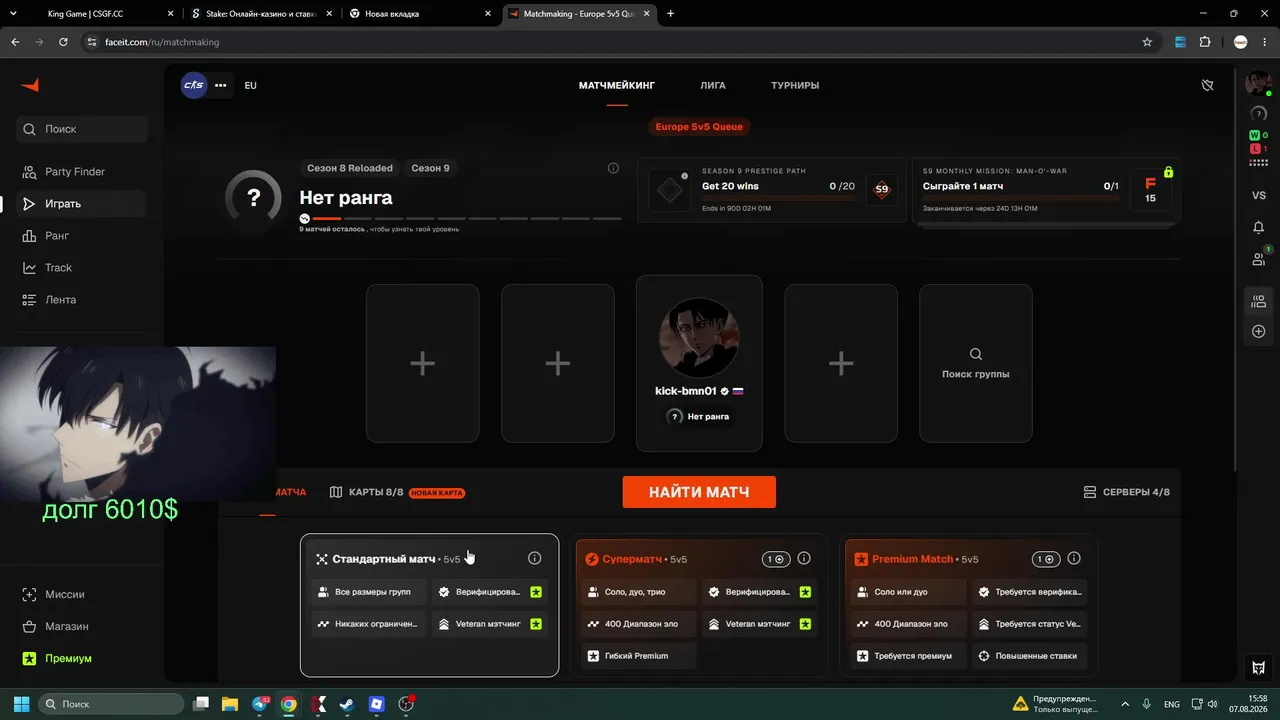Open the party panel icon in right sidebar
This screenshot has height=720, width=1280.
pos(1259,301)
